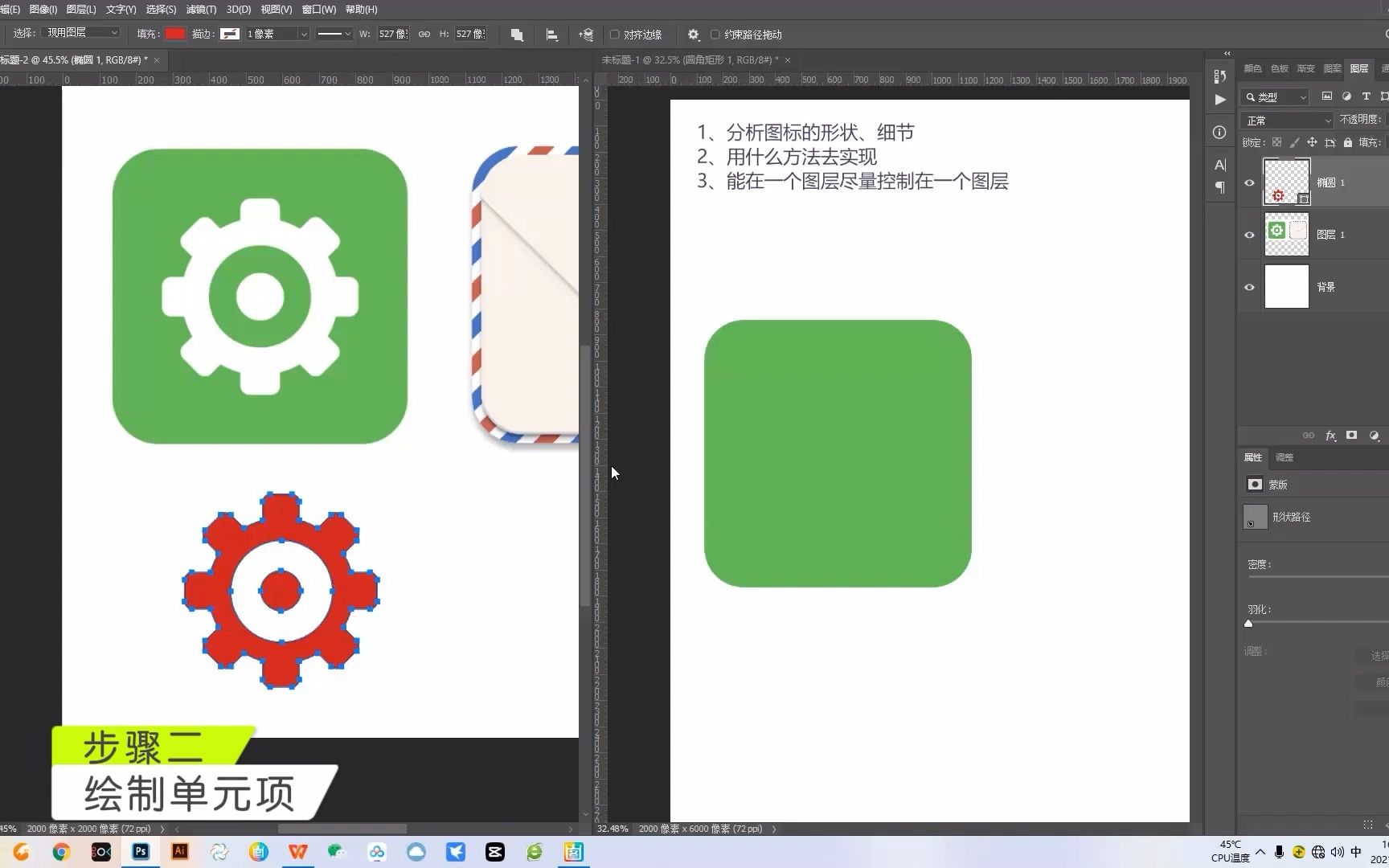Viewport: 1389px width, 868px height.
Task: Open the layer filter 类型 dropdown
Action: point(1273,96)
